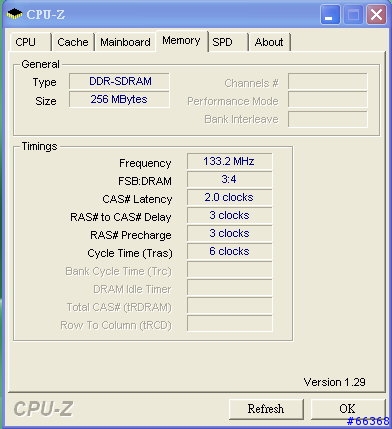The image size is (392, 429).
Task: Click the FSB:DRAM label
Action: click(145, 181)
